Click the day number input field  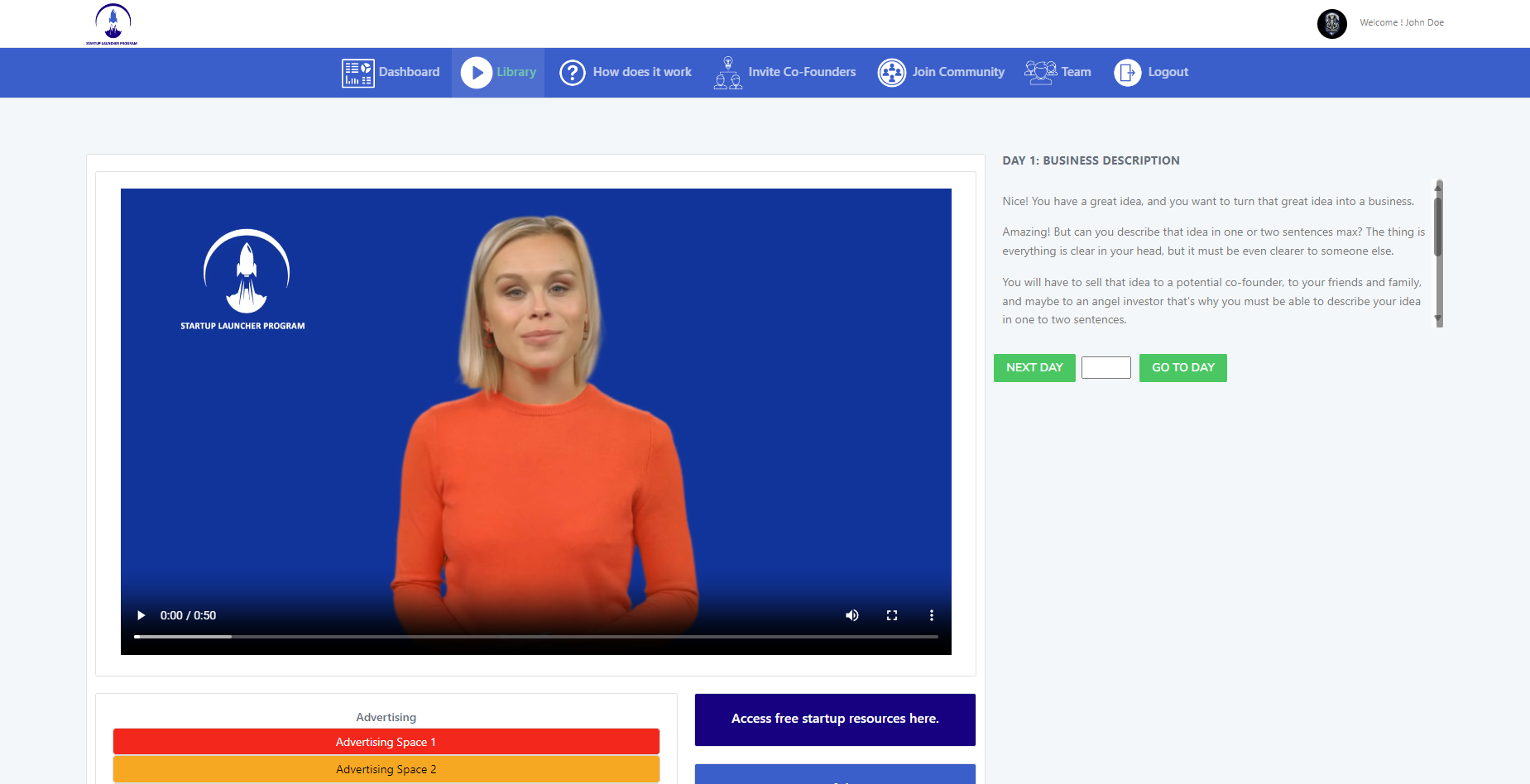(1106, 368)
